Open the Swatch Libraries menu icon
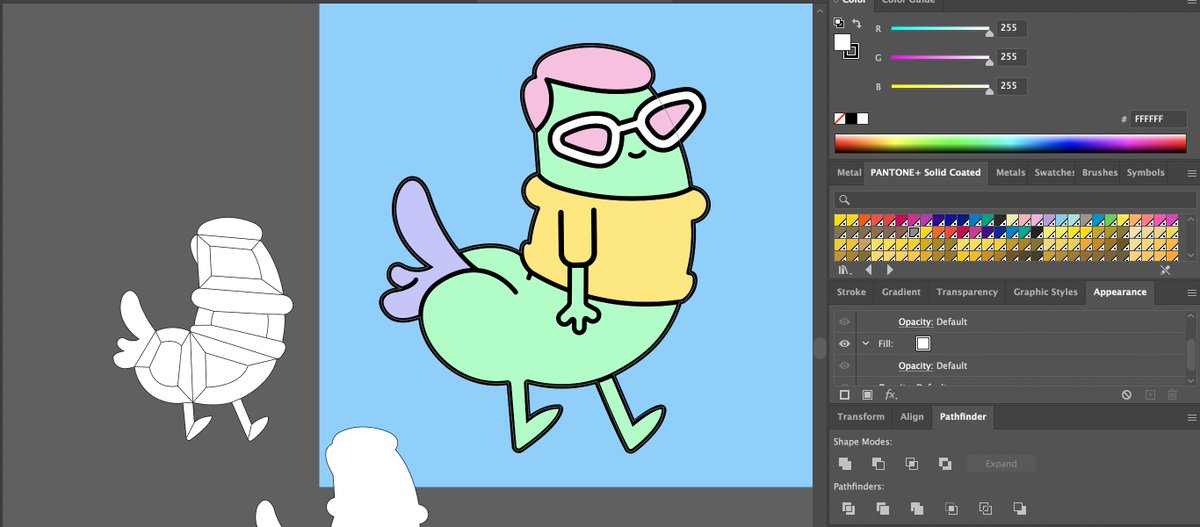 (x=844, y=270)
